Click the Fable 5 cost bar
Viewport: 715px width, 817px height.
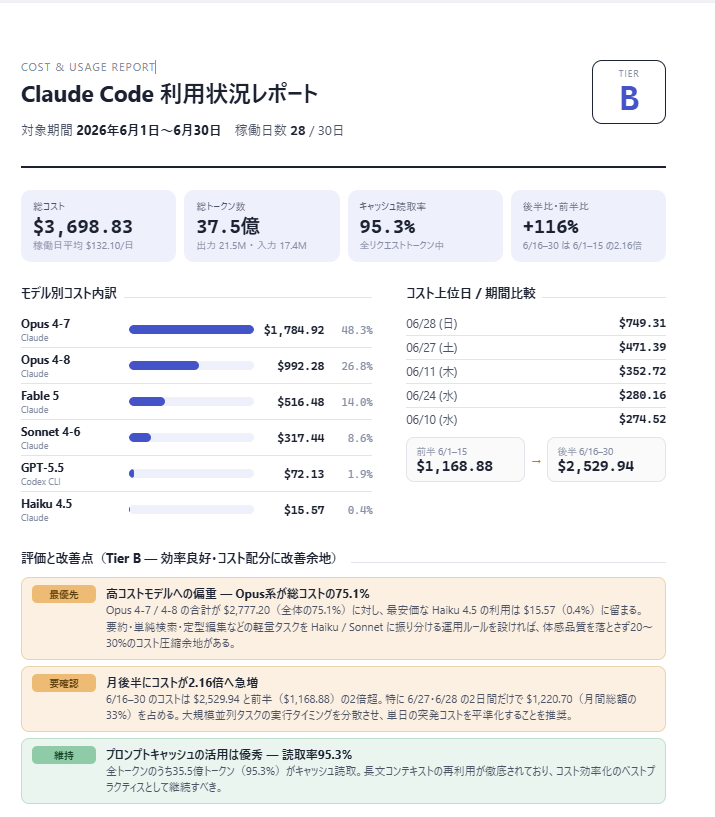tap(191, 401)
